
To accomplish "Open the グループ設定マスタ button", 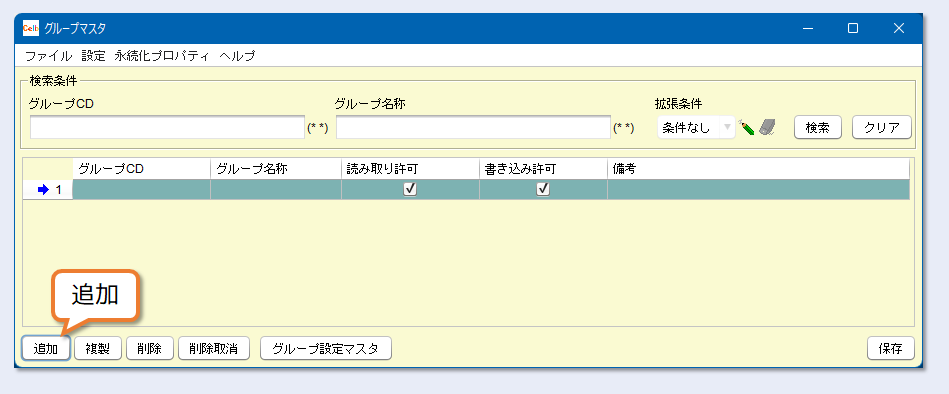I will click(x=326, y=349).
